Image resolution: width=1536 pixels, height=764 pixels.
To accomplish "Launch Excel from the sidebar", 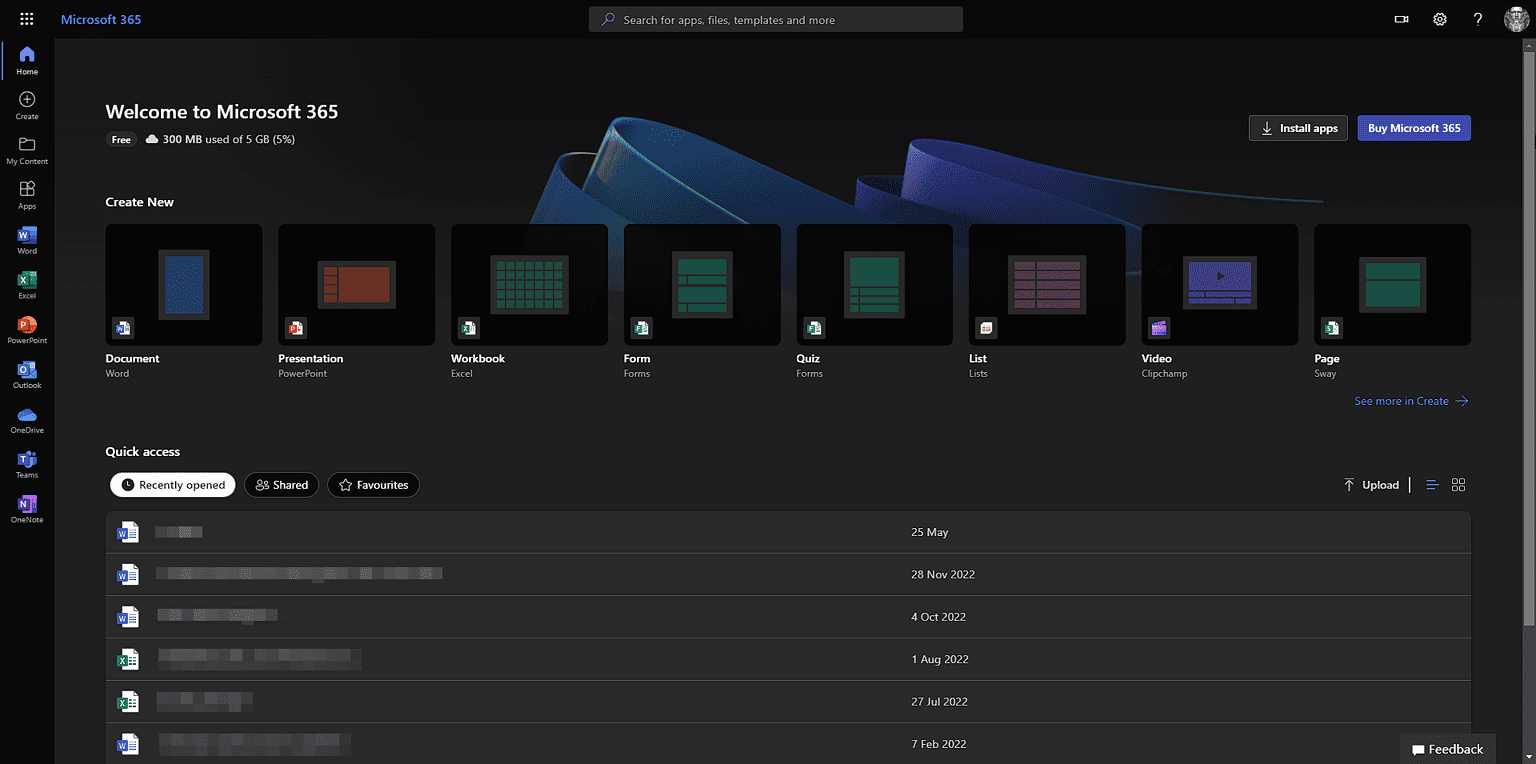I will pos(27,284).
